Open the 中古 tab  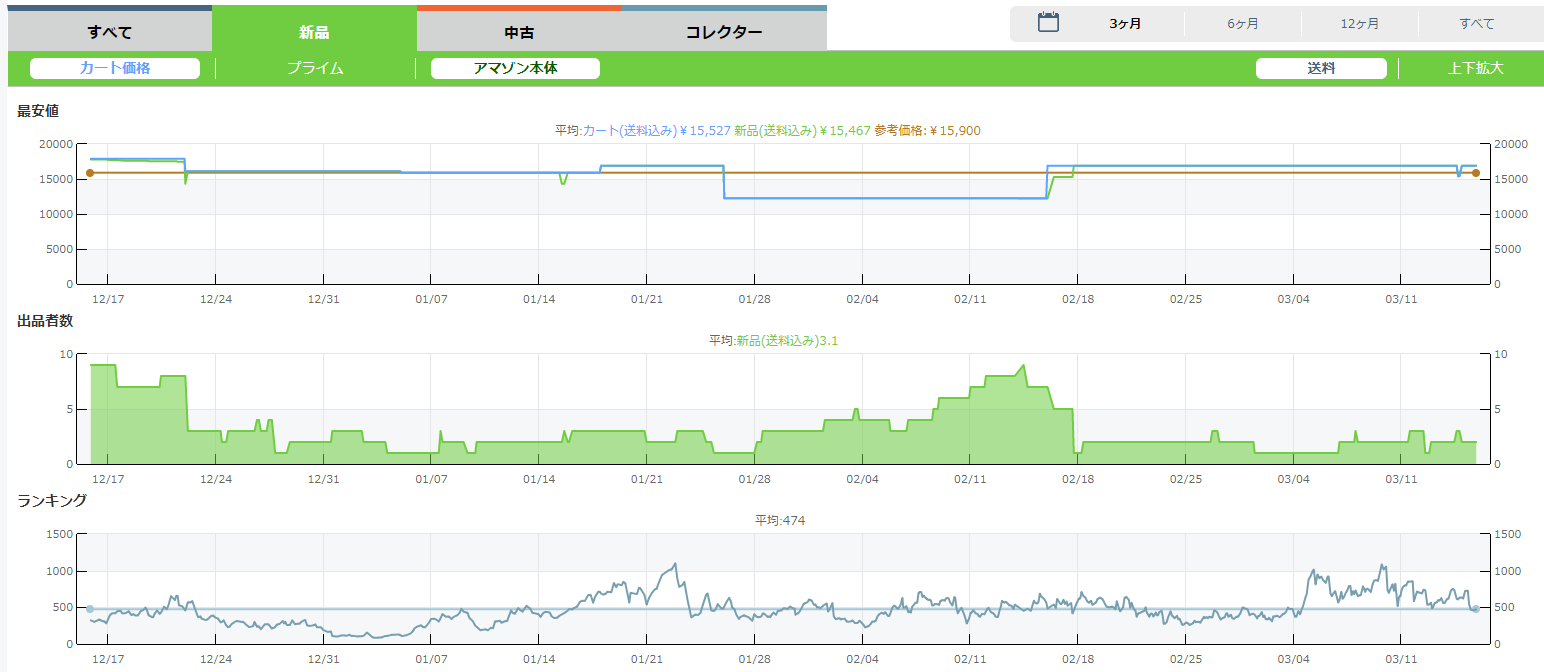point(518,32)
